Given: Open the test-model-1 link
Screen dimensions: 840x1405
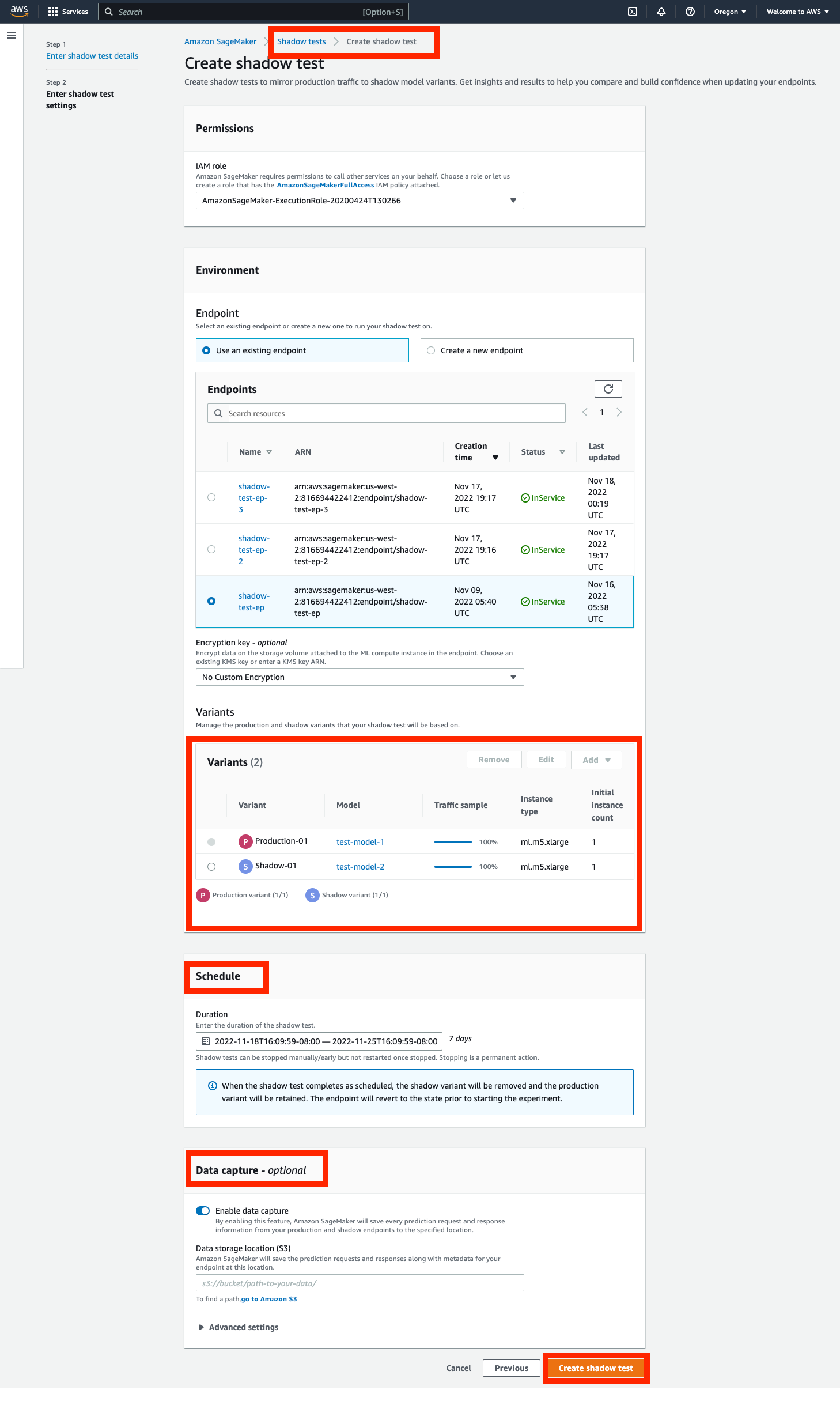Looking at the screenshot, I should tap(360, 842).
